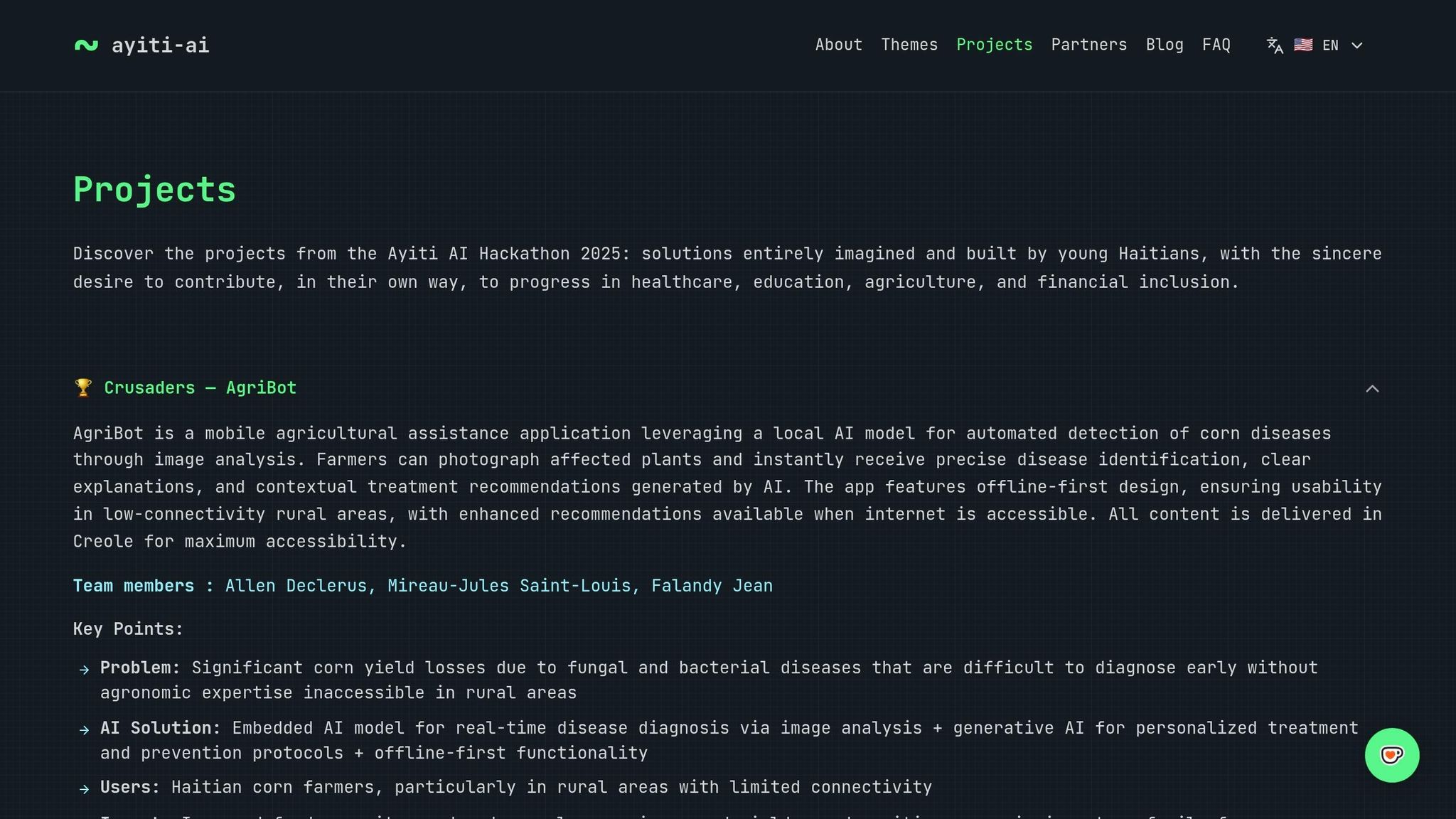
Task: Click the Projects page title
Action: pos(154,191)
